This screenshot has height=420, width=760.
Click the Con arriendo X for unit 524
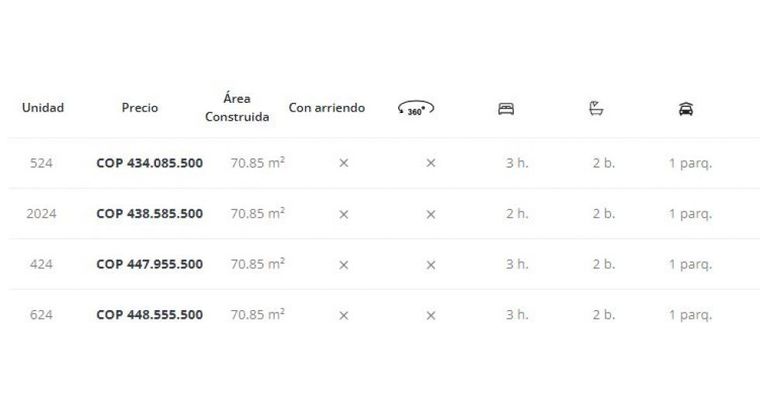[344, 163]
